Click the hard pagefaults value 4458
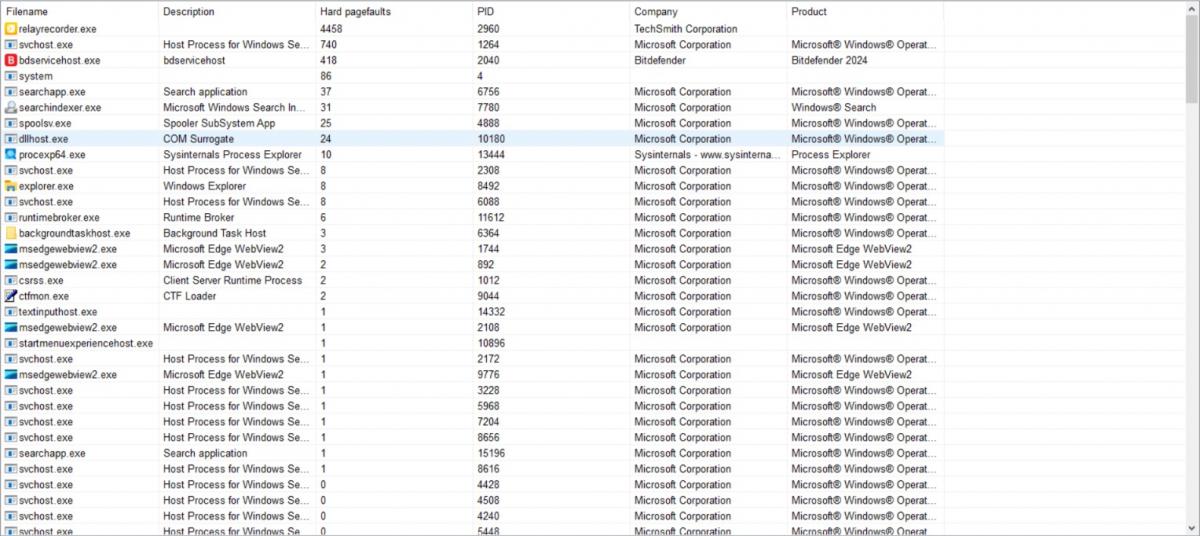The image size is (1200, 536). tap(331, 29)
